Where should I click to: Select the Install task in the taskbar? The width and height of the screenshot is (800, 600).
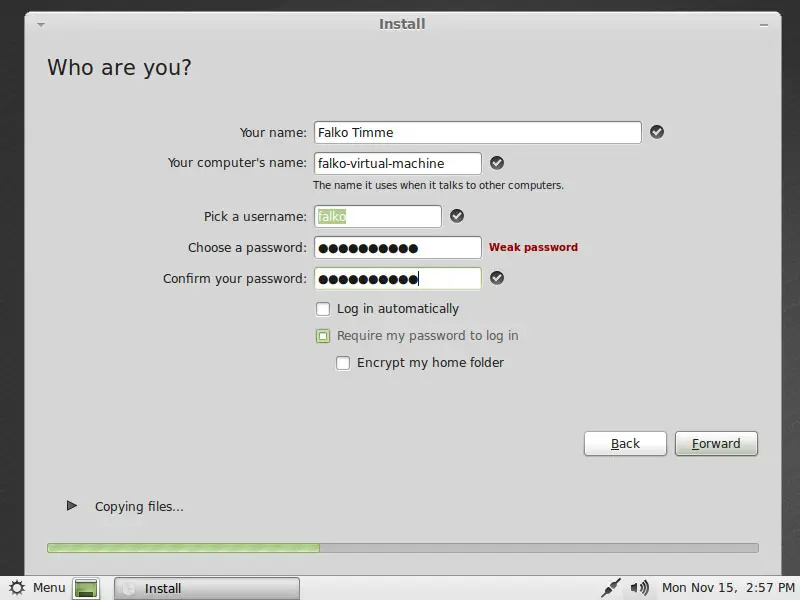207,588
